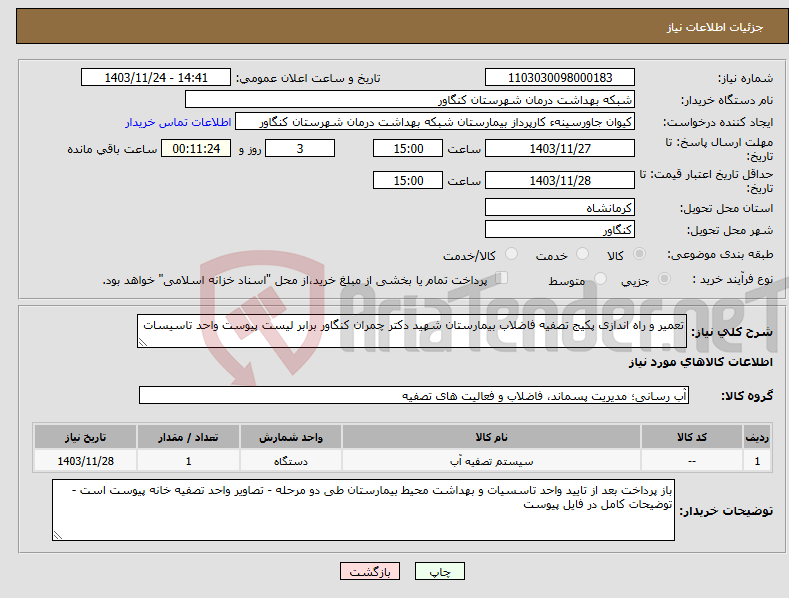Click the response deadline date 1403/11/27
Screen dimensions: 789x598
point(560,148)
